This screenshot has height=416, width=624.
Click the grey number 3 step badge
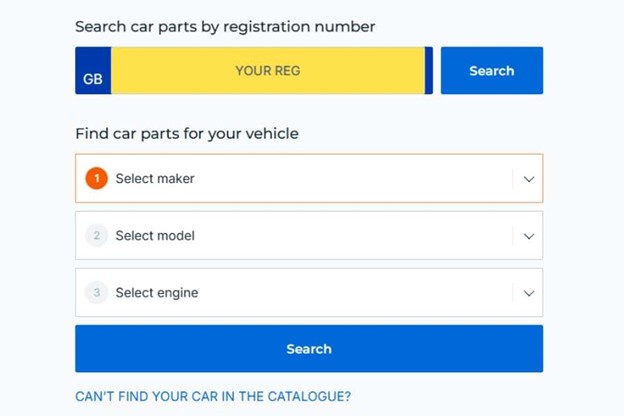coord(96,293)
